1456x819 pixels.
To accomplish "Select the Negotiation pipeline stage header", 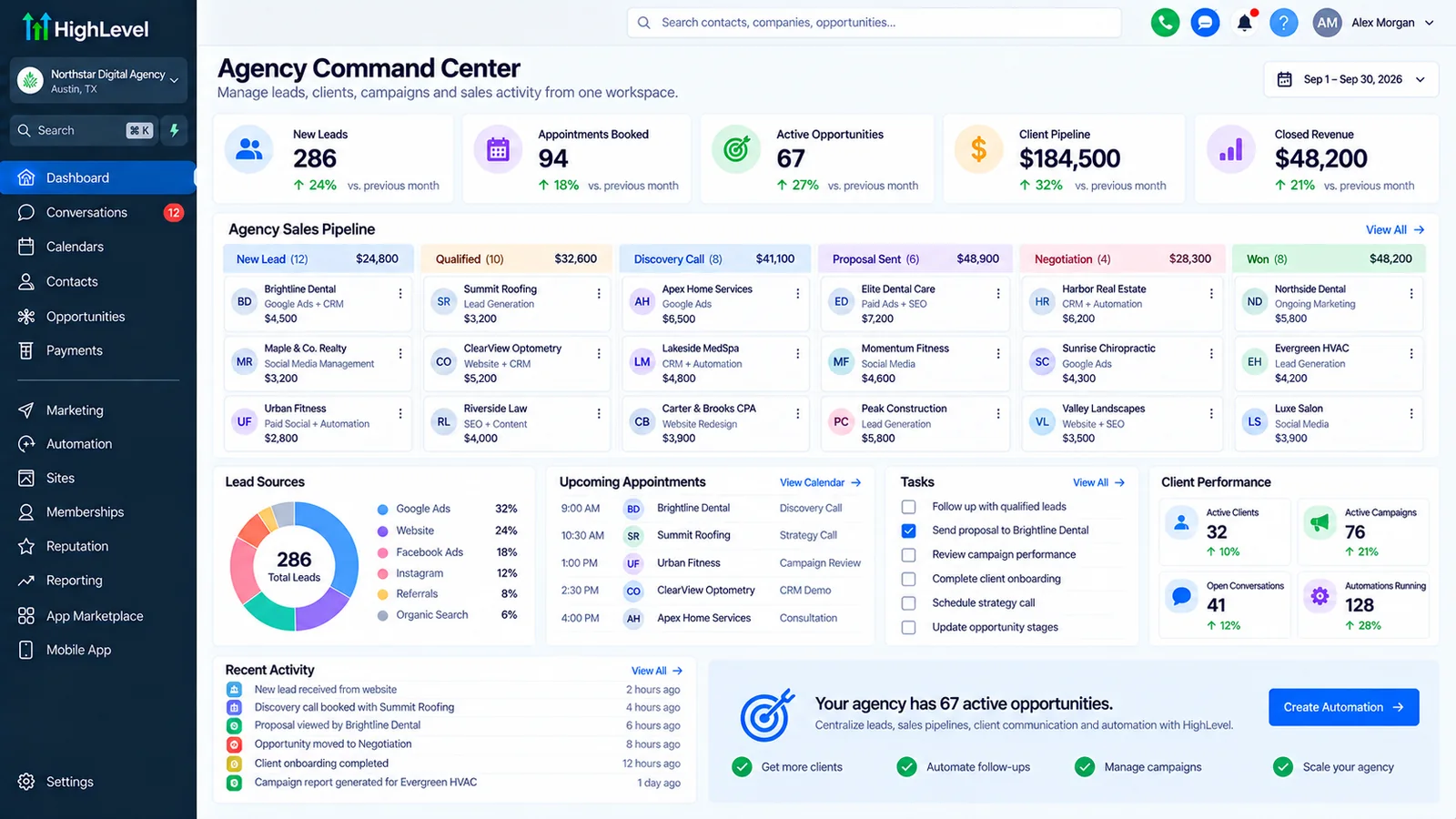I will click(x=1123, y=258).
